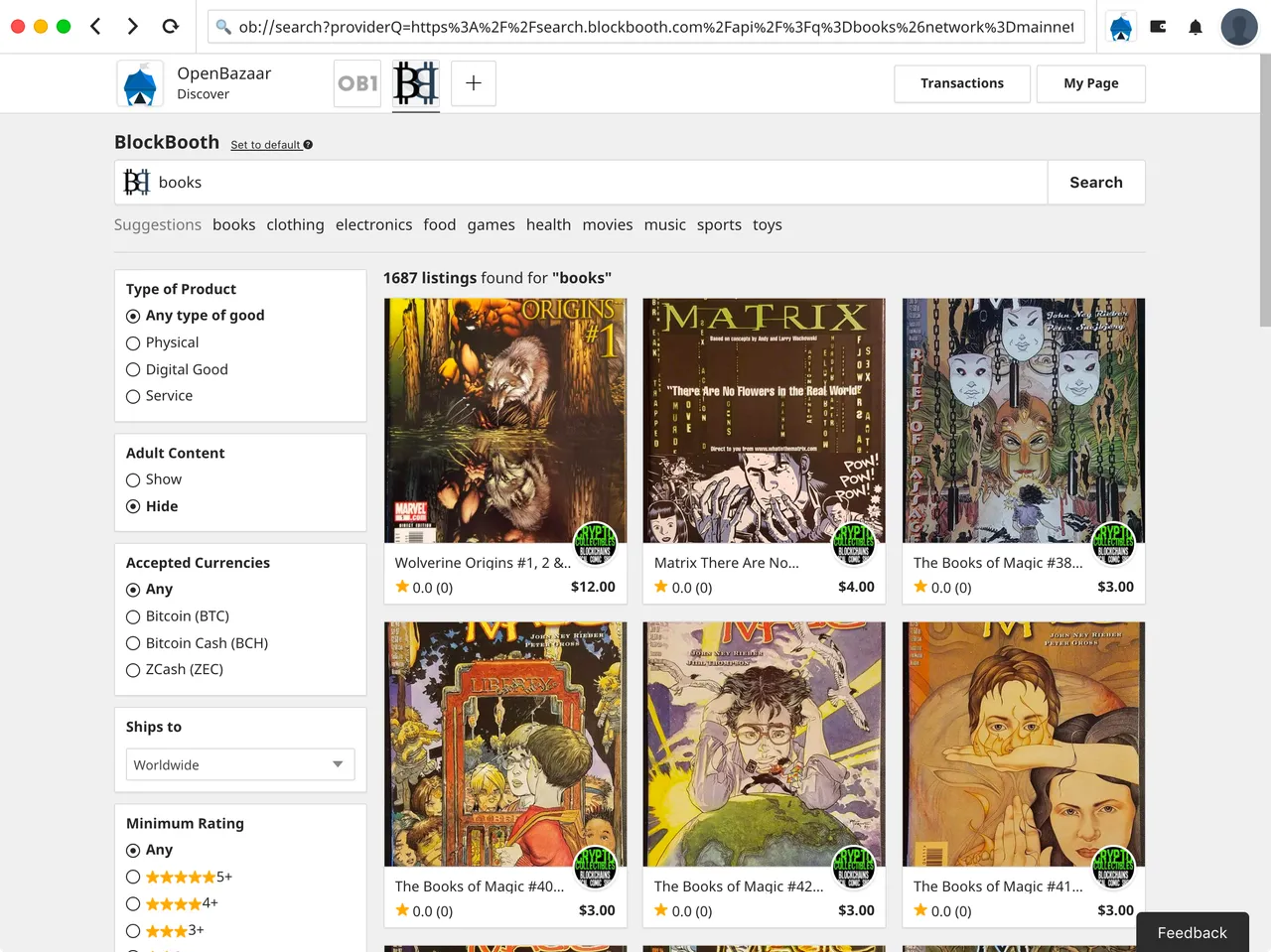Click the magnifier icon in address bar

click(x=223, y=27)
